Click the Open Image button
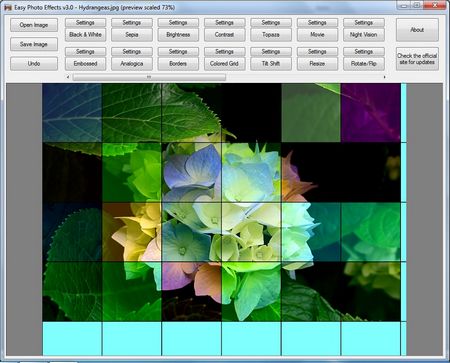Screen dimensions: 450x363 34,25
